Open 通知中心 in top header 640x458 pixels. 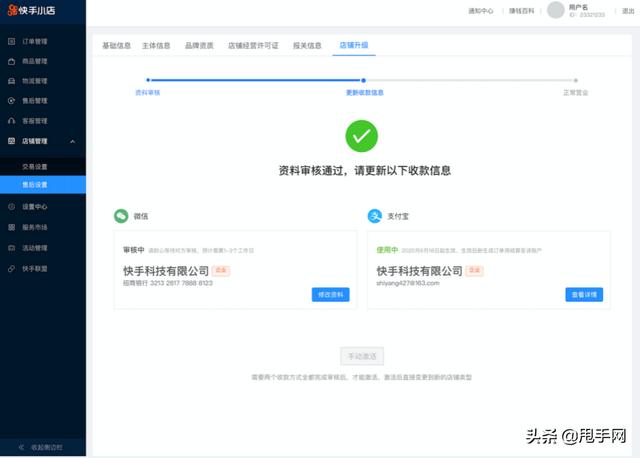coord(481,11)
